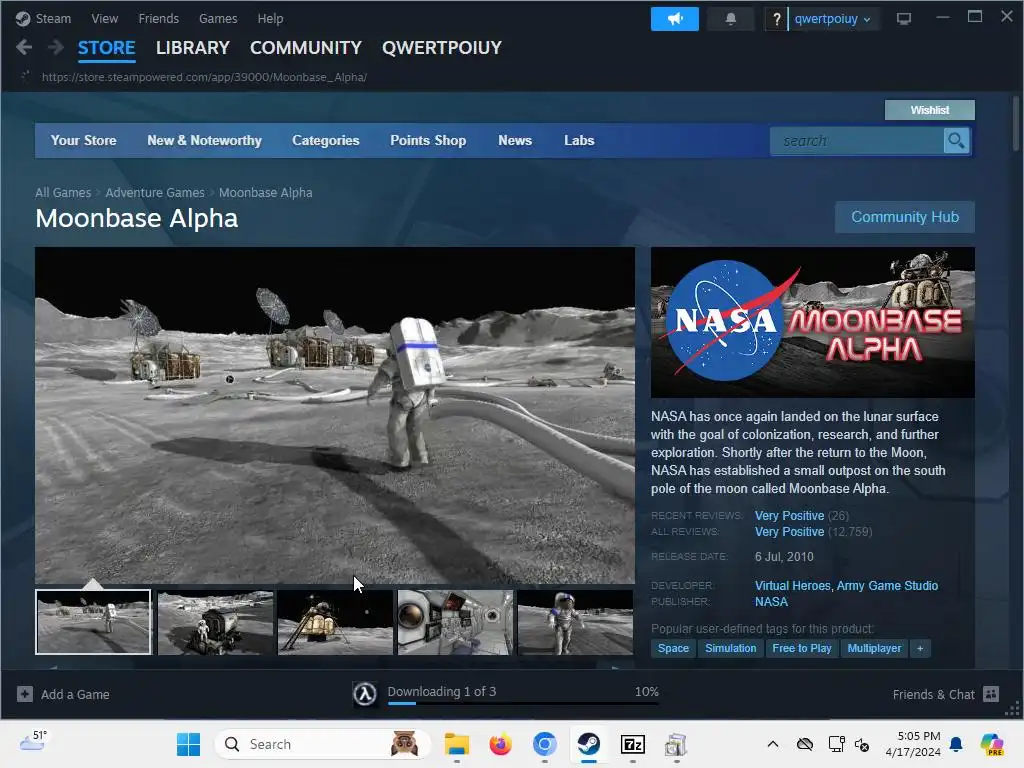Open the Community Hub
Screen dimensions: 1024x768
905,217
